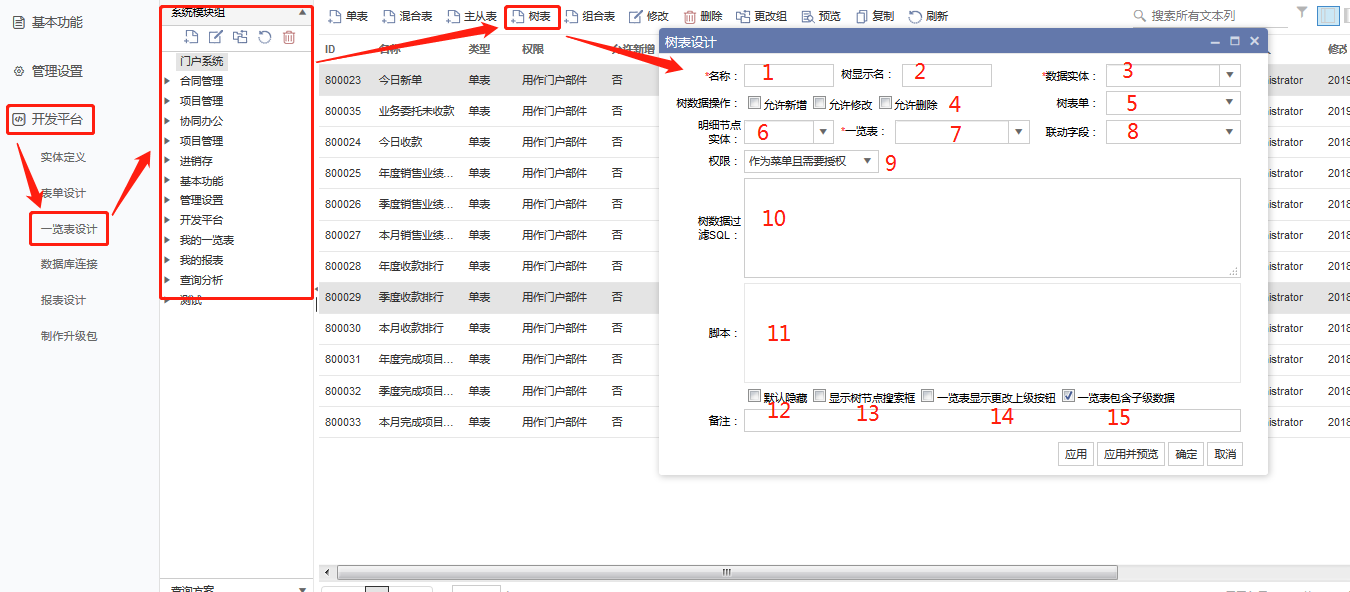Click the horizontal scrollbar under the table
The width and height of the screenshot is (1350, 592).
pos(726,573)
